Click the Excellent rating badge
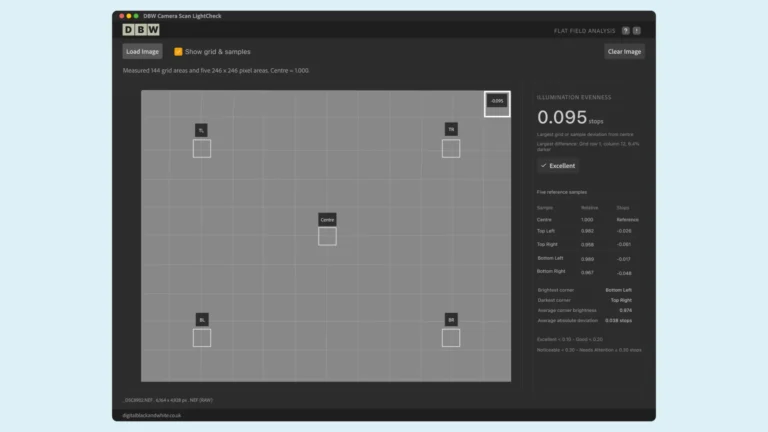768x432 pixels. pyautogui.click(x=558, y=166)
